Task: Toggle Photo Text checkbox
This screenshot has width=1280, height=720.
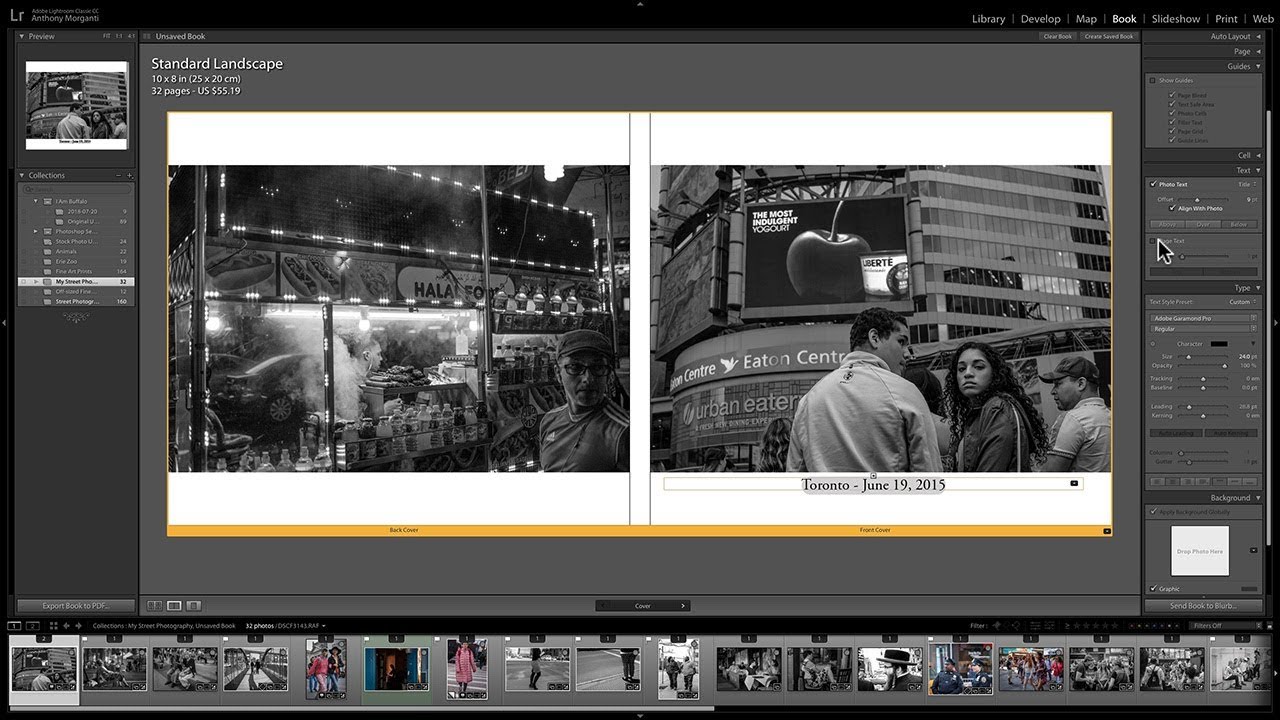Action: [x=1153, y=184]
